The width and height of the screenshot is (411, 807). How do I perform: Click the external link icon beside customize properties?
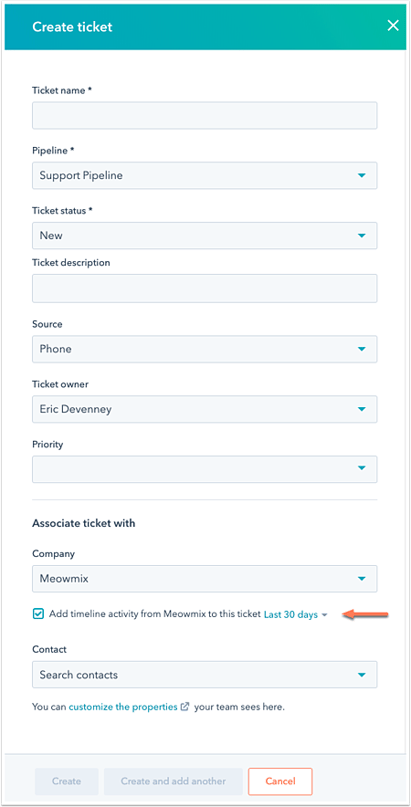[185, 707]
